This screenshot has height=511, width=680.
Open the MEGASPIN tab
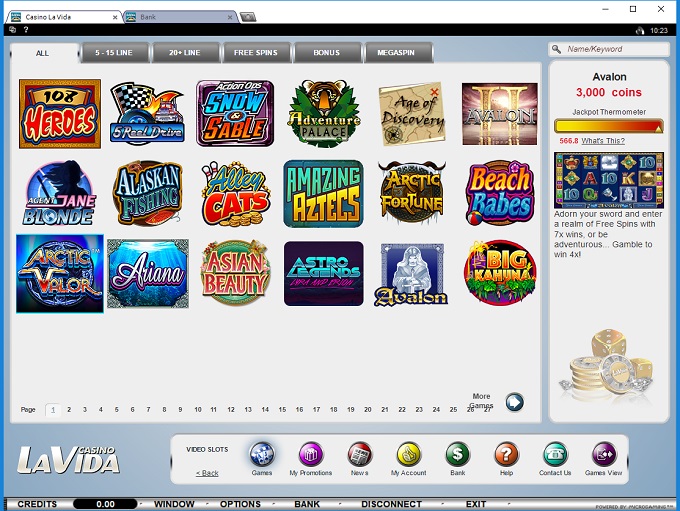coord(398,53)
